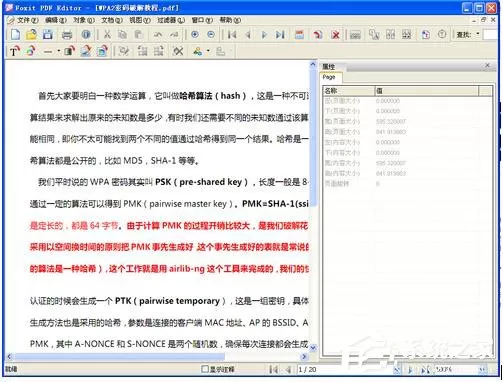This screenshot has height=382, width=503.
Task: Open the 视图 menu
Action: pos(140,20)
